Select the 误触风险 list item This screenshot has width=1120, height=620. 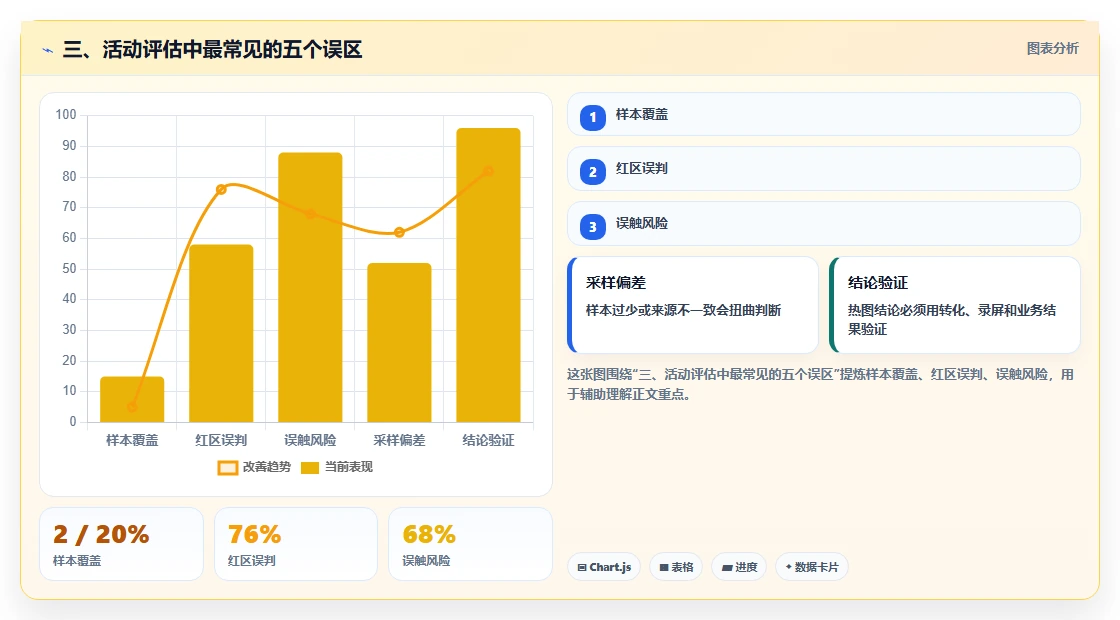click(823, 224)
